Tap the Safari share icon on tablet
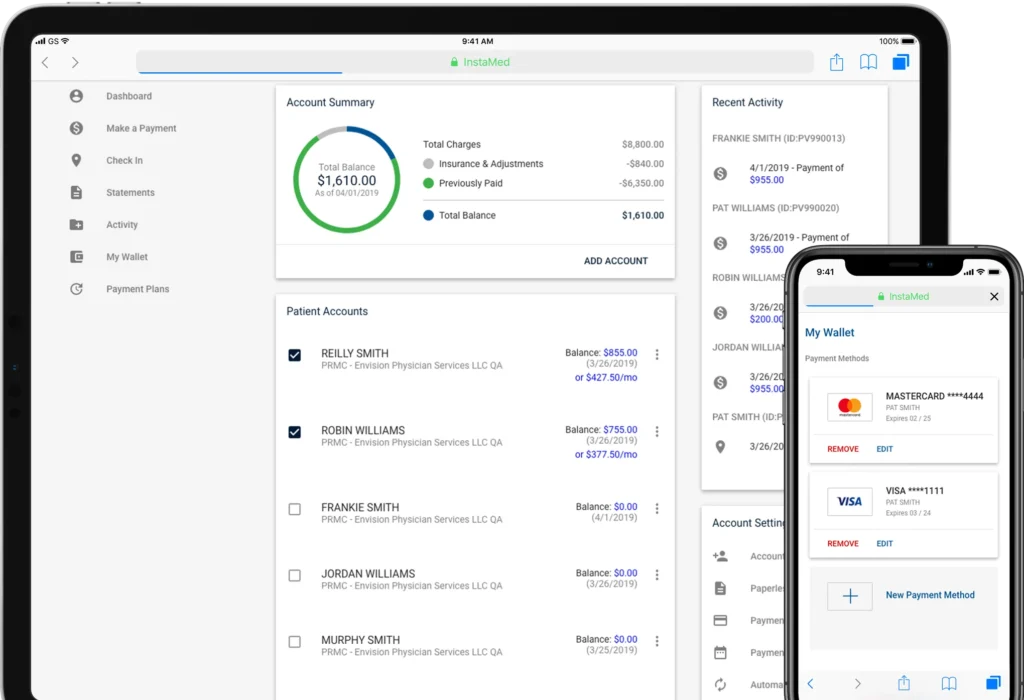Screen dimensions: 1024x700 coord(836,63)
